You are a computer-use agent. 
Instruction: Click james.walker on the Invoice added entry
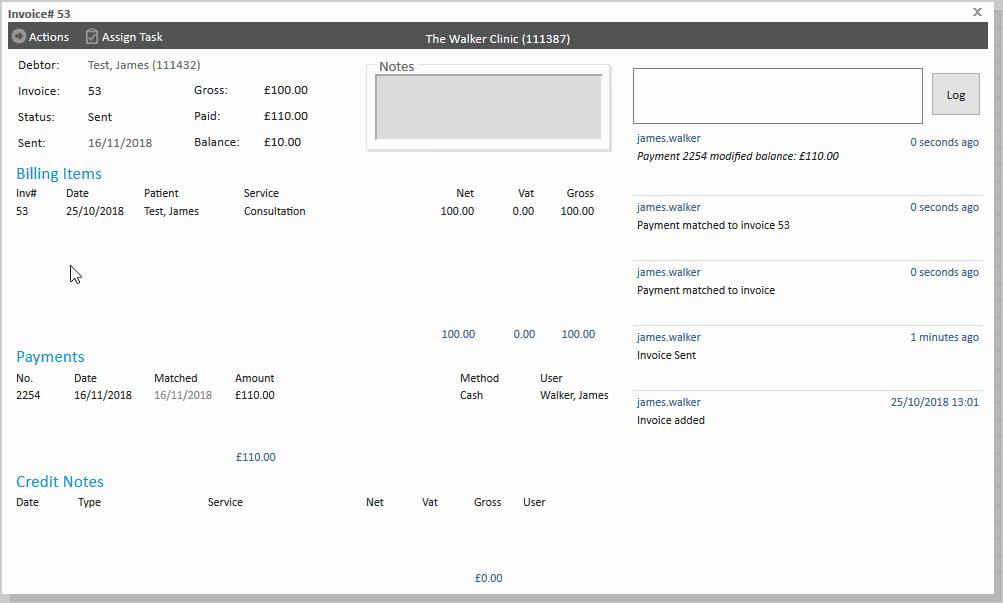pyautogui.click(x=669, y=402)
